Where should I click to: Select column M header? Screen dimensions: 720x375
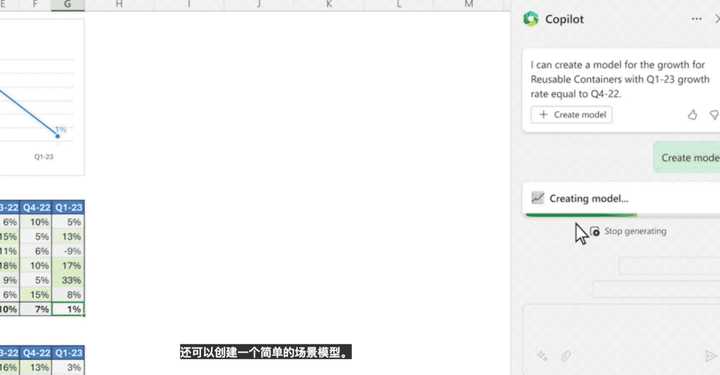tap(468, 5)
